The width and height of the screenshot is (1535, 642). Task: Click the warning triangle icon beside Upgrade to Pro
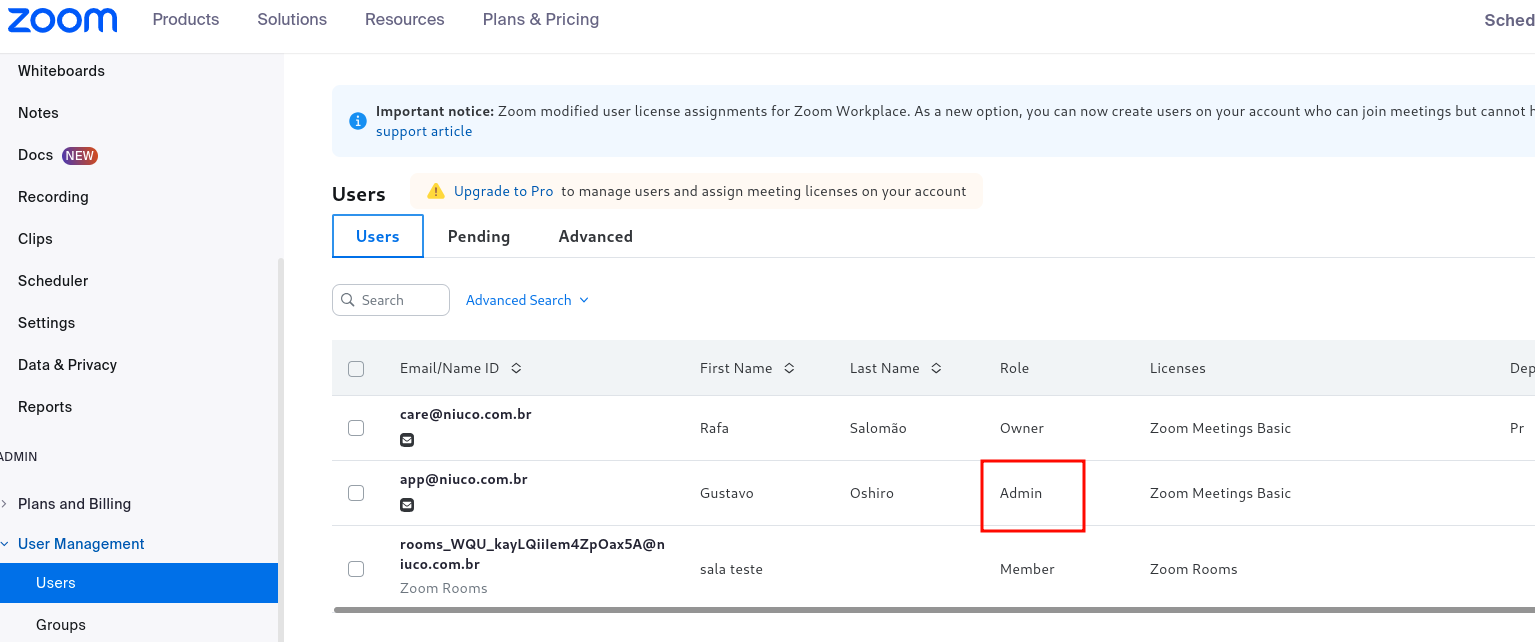[435, 191]
